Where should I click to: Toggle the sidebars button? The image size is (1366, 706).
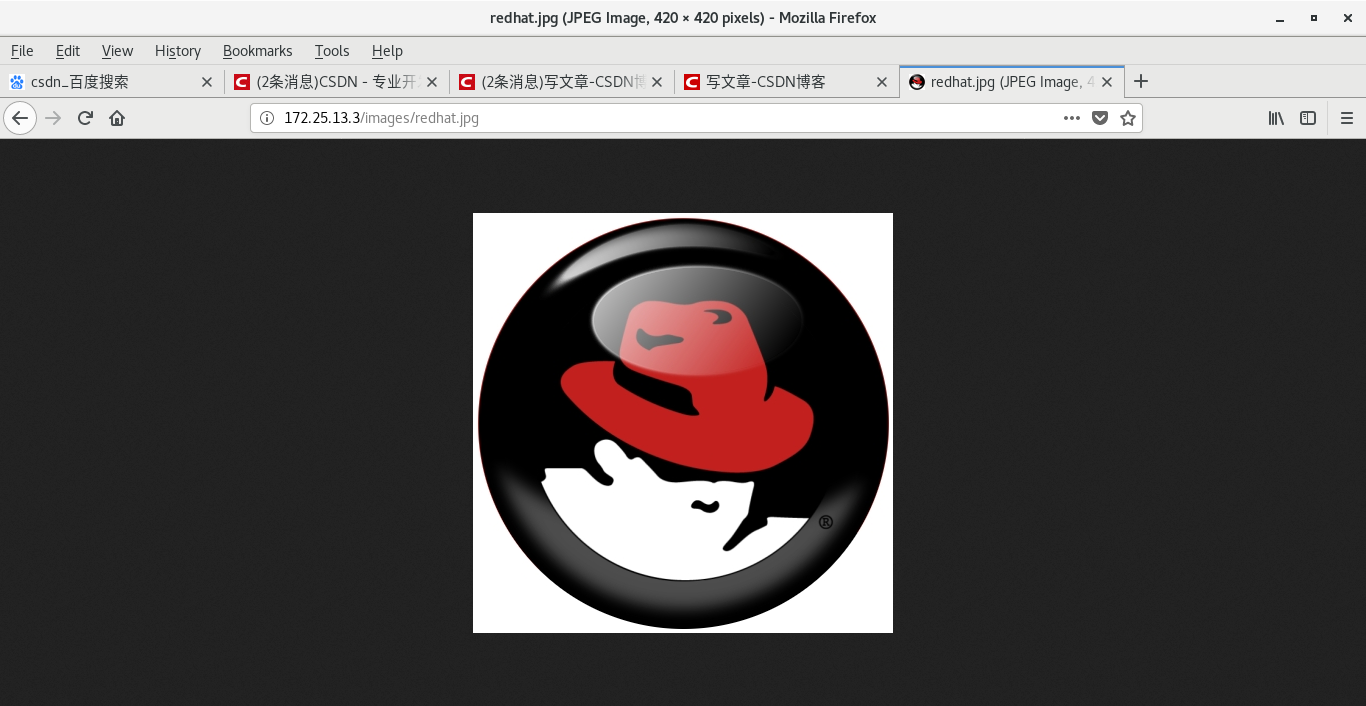1308,118
